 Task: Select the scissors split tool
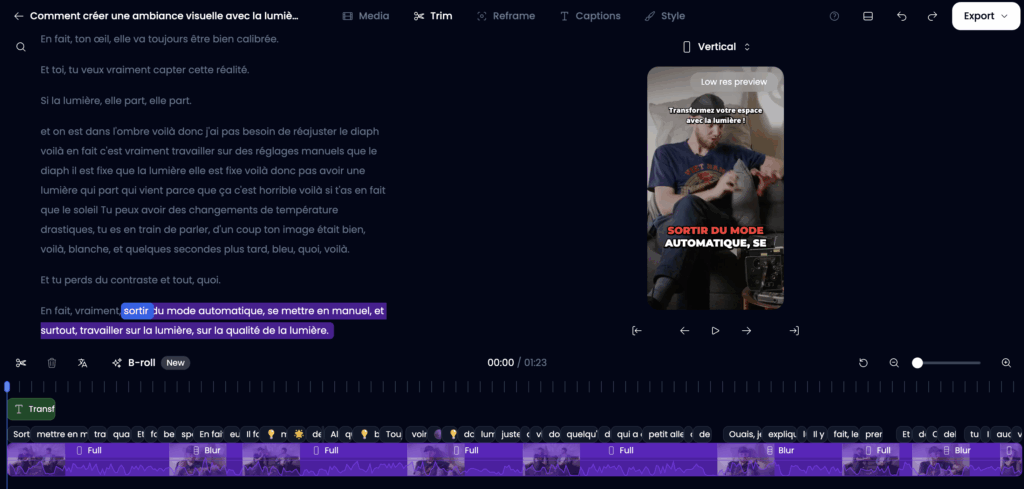(x=20, y=363)
